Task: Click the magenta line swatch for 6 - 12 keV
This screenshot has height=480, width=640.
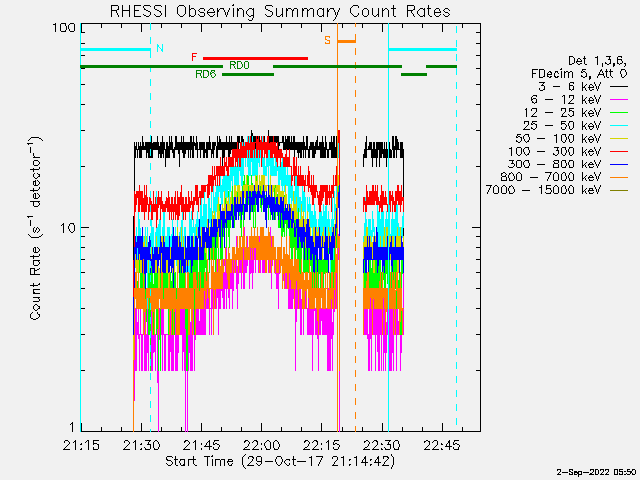Action: point(619,100)
